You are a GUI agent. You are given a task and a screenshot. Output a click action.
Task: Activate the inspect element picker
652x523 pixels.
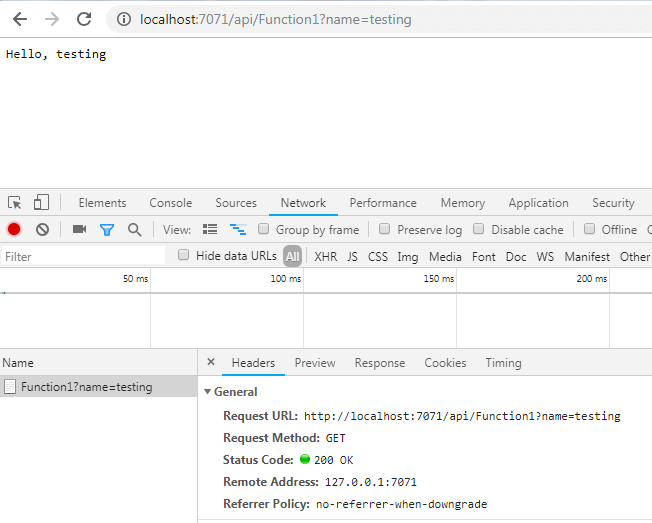coord(15,203)
